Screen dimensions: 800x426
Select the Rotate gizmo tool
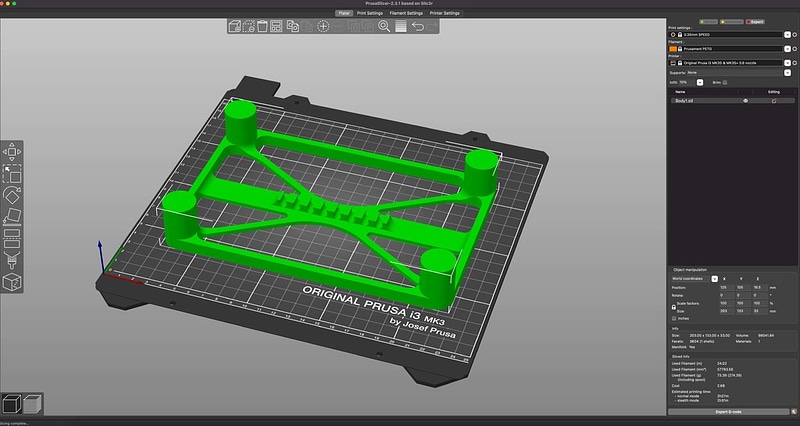pyautogui.click(x=12, y=195)
